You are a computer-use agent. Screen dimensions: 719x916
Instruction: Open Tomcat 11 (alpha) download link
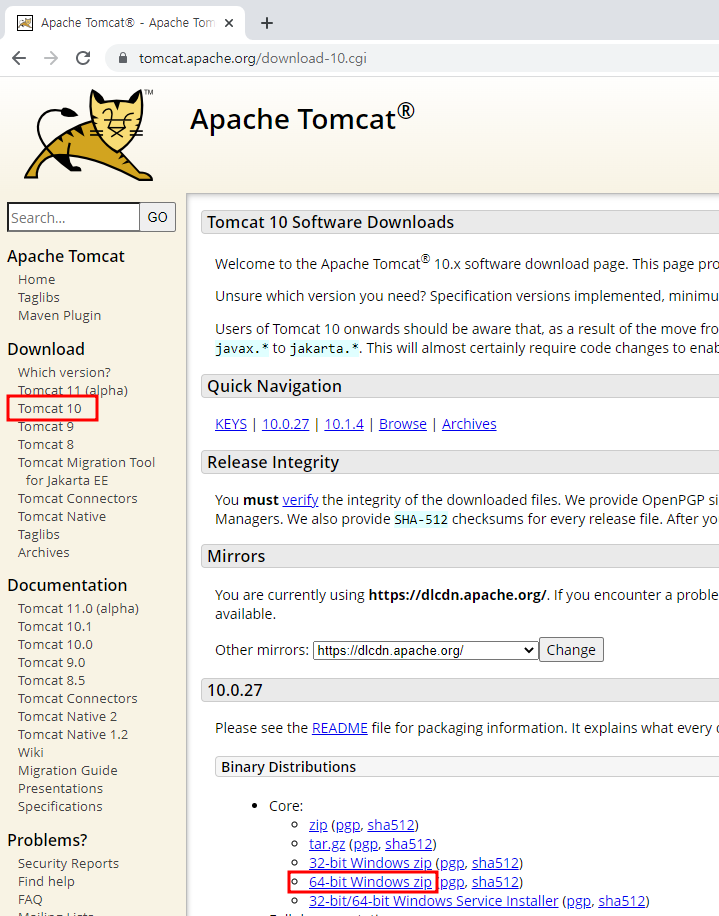pos(73,390)
